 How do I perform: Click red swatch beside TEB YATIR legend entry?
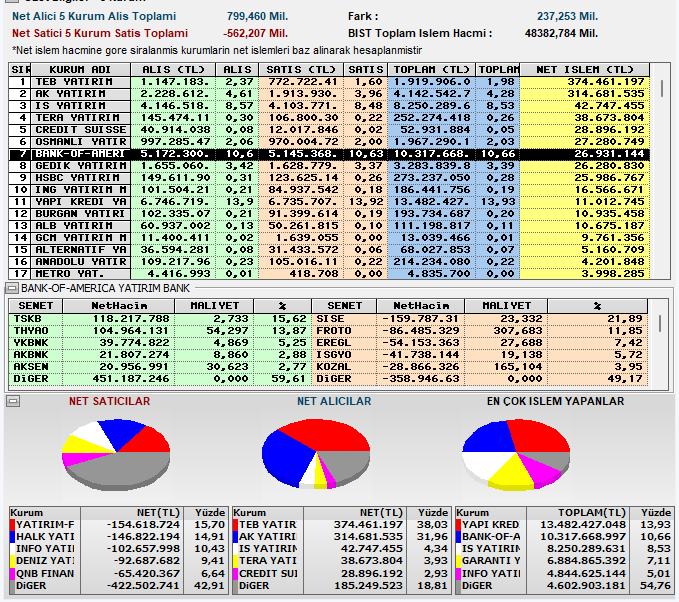click(x=236, y=525)
